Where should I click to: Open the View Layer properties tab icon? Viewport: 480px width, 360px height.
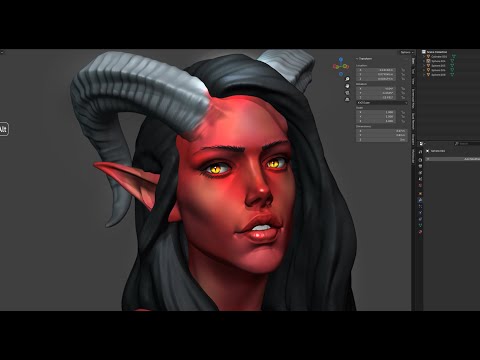pos(420,173)
